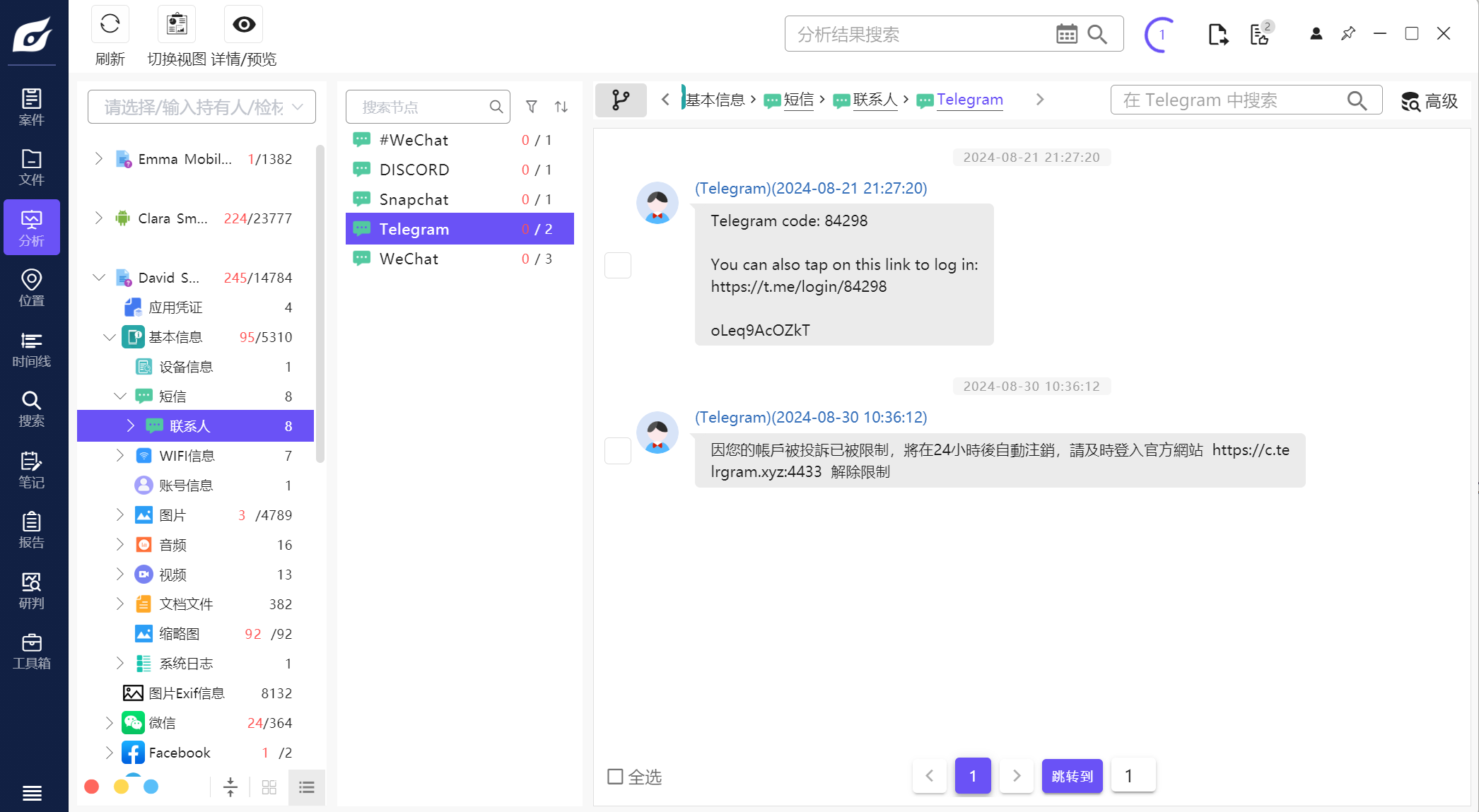Open the 工具箱 toolbox sidebar icon
Viewport: 1479px width, 812px height.
pyautogui.click(x=31, y=651)
